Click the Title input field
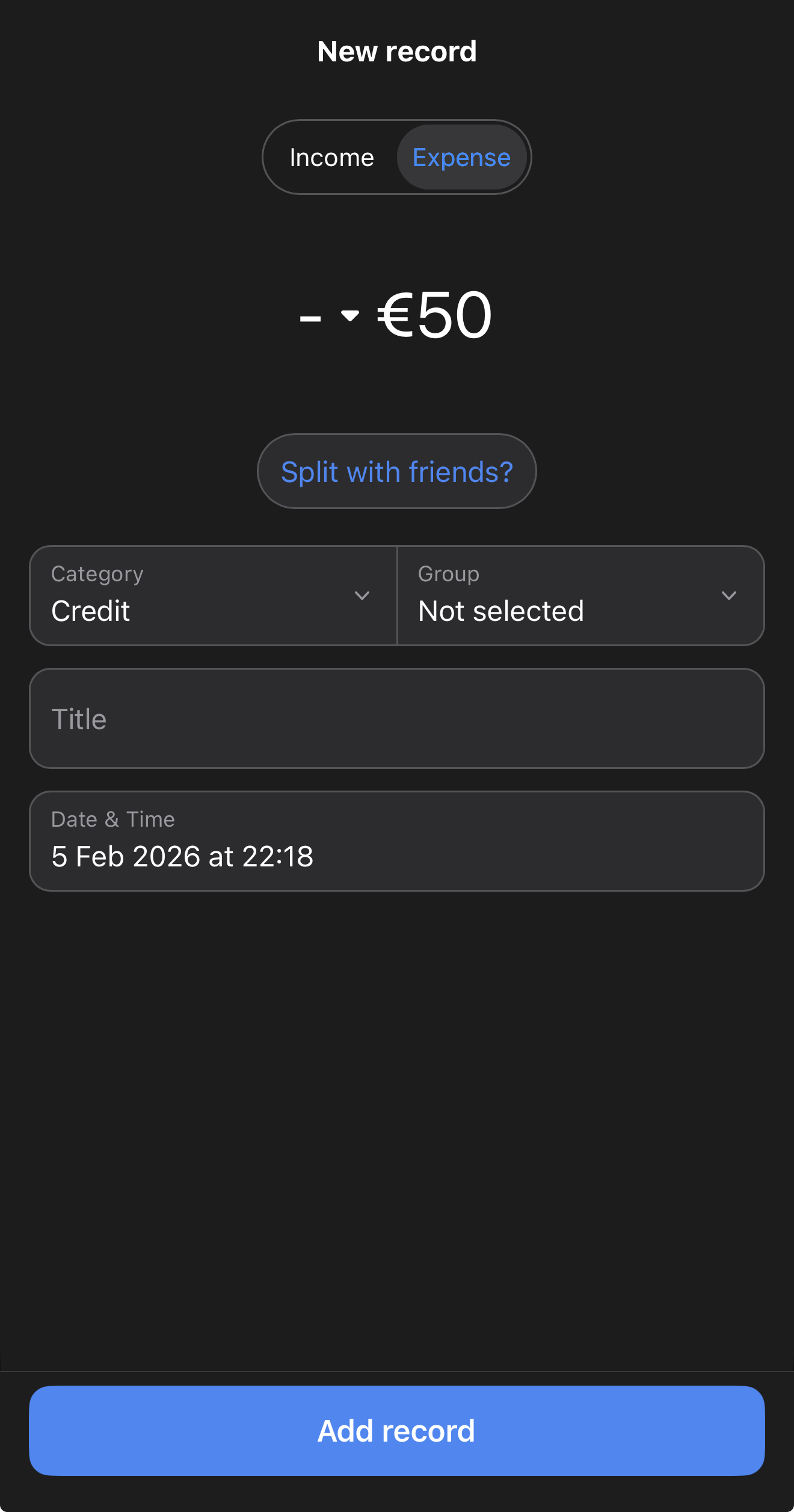 396,718
